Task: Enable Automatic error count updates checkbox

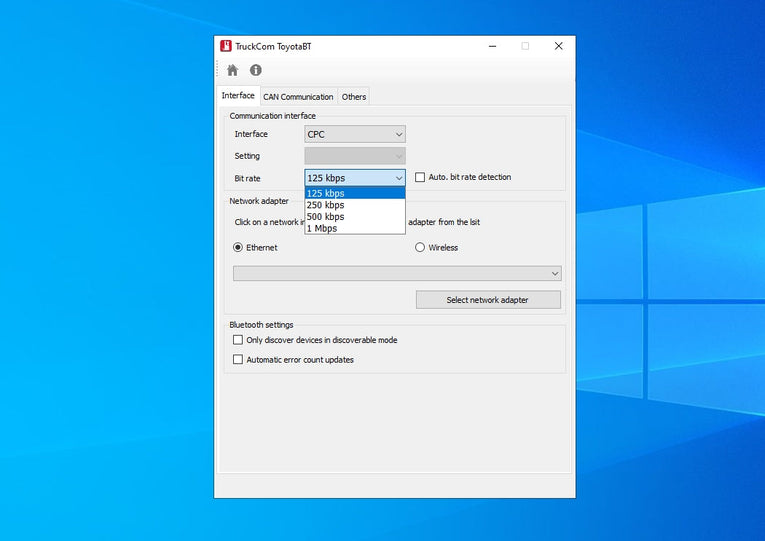Action: [238, 360]
